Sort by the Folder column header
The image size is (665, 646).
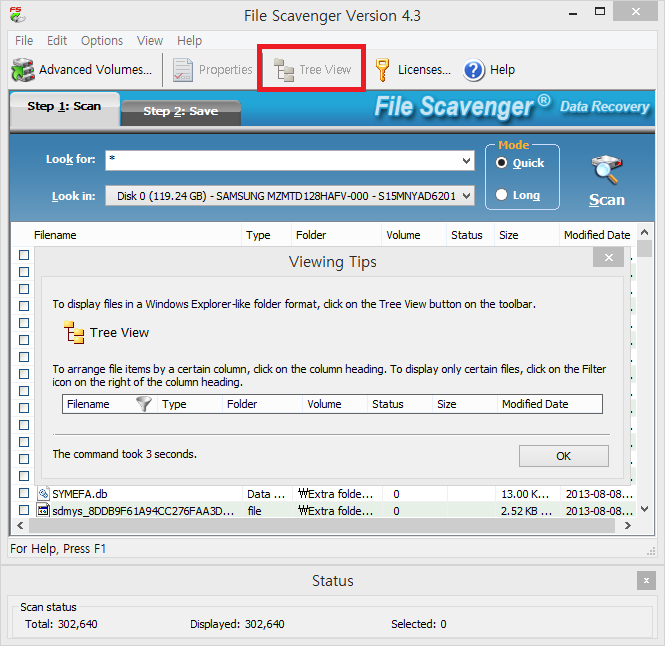point(336,235)
